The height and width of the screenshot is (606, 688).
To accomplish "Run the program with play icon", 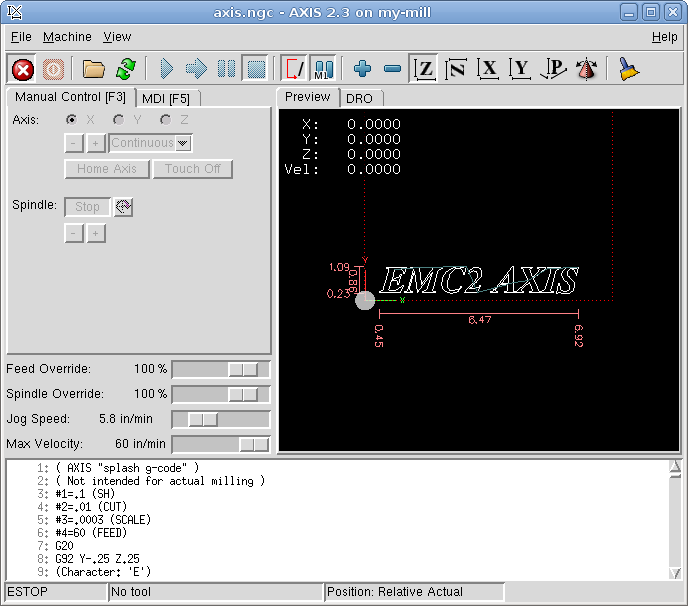I will point(166,69).
